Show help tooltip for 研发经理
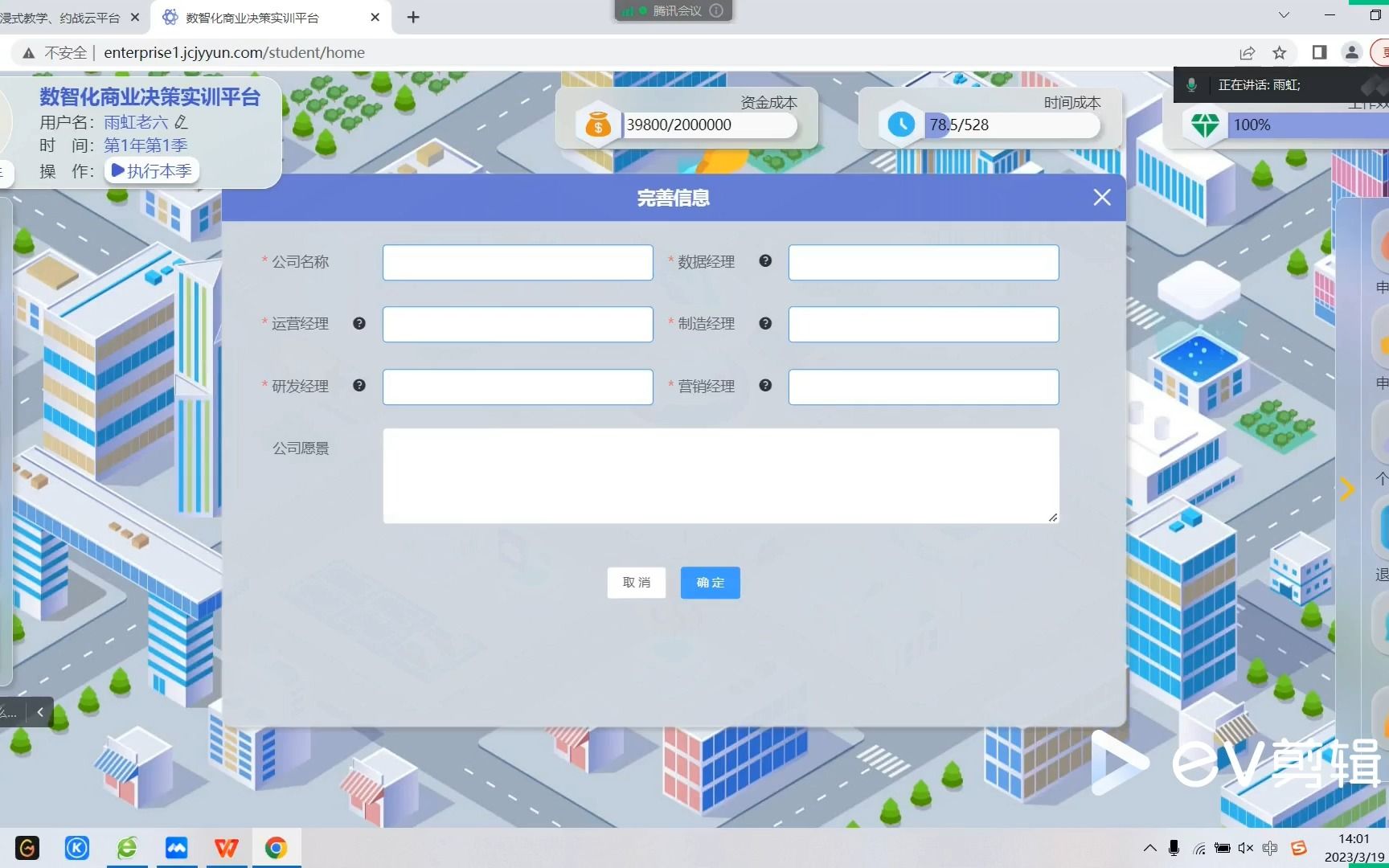The image size is (1389, 868). (x=359, y=386)
